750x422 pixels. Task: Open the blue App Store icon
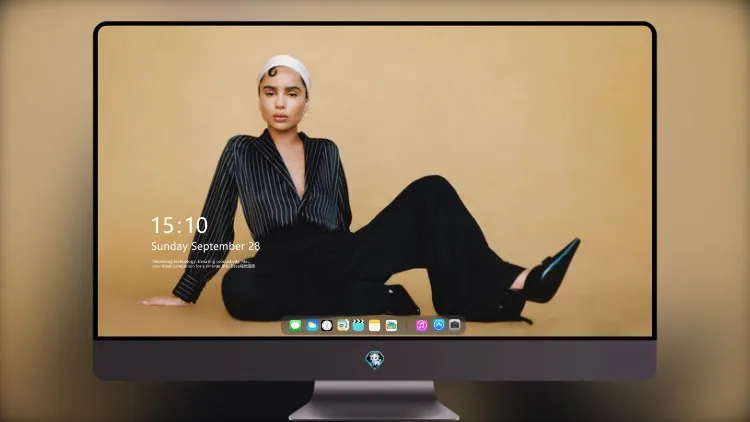pos(439,325)
